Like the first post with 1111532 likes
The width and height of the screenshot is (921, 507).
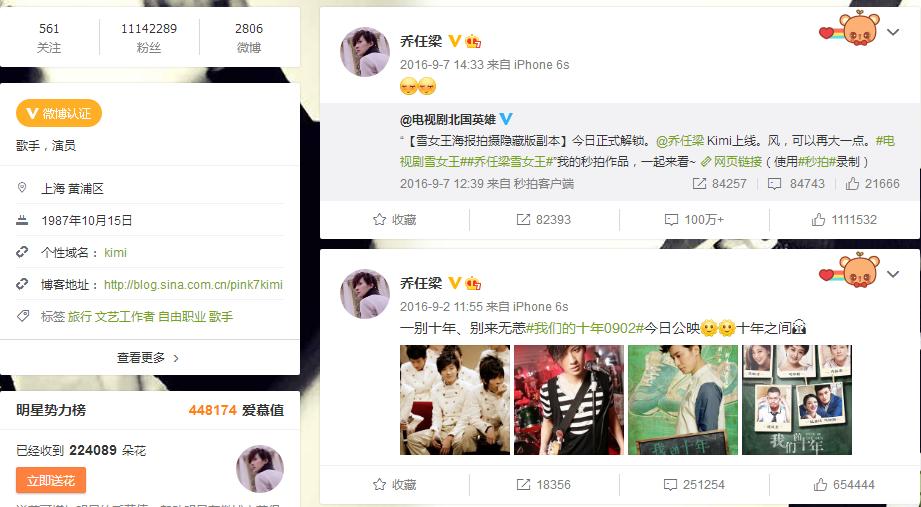818,220
